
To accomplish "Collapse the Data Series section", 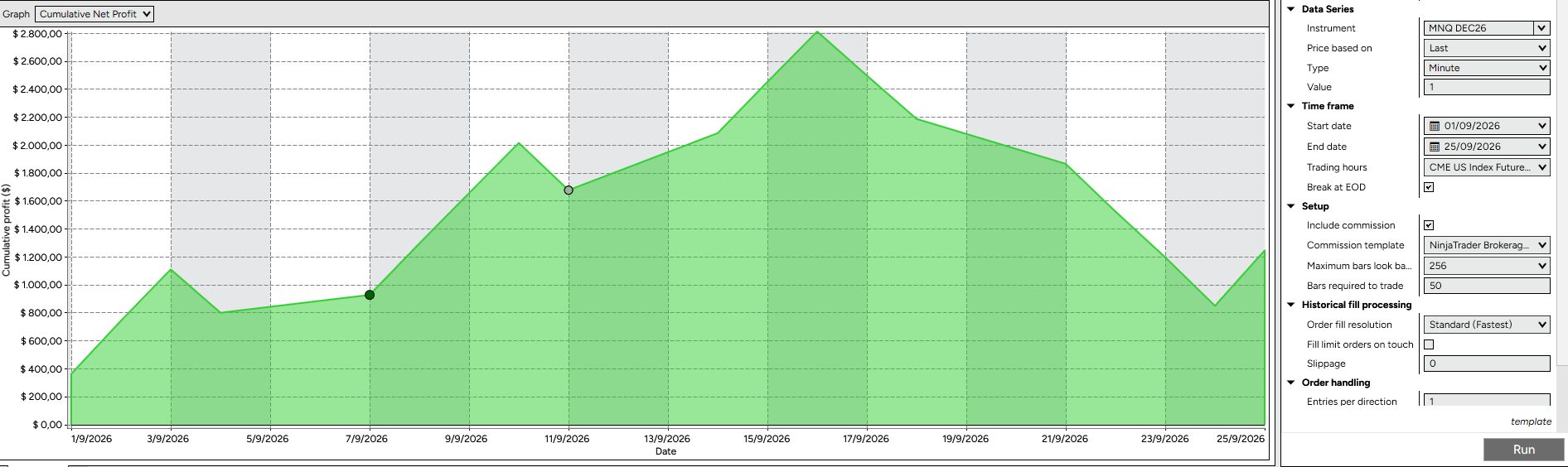I will click(1291, 9).
